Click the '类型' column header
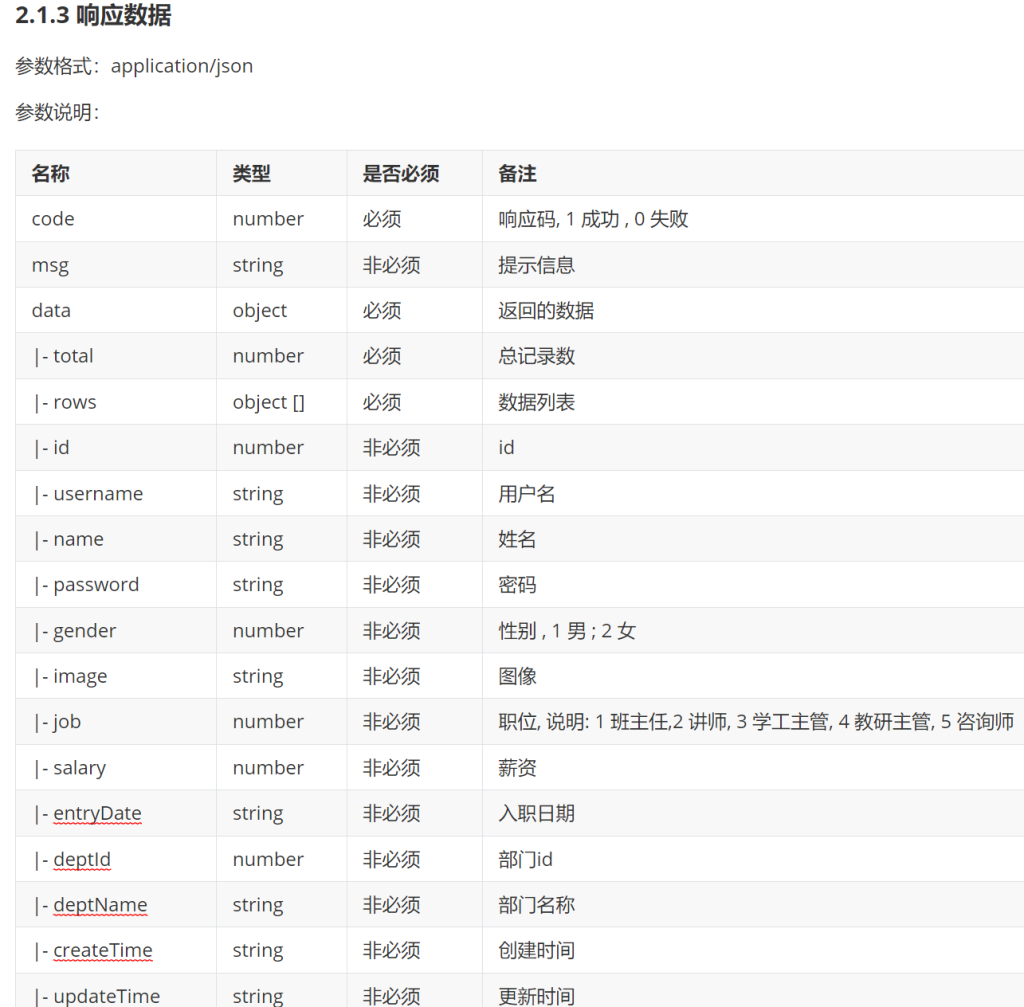The image size is (1024, 1007). [252, 174]
